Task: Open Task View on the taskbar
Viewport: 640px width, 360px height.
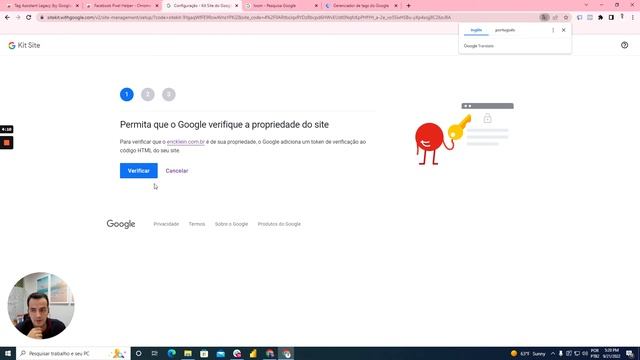Action: pyautogui.click(x=155, y=353)
